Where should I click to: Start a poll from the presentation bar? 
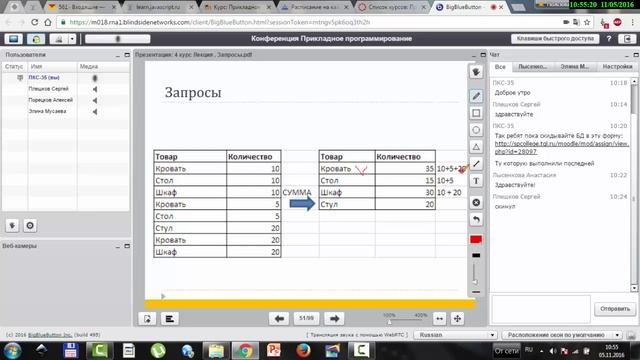pyautogui.click(x=169, y=319)
